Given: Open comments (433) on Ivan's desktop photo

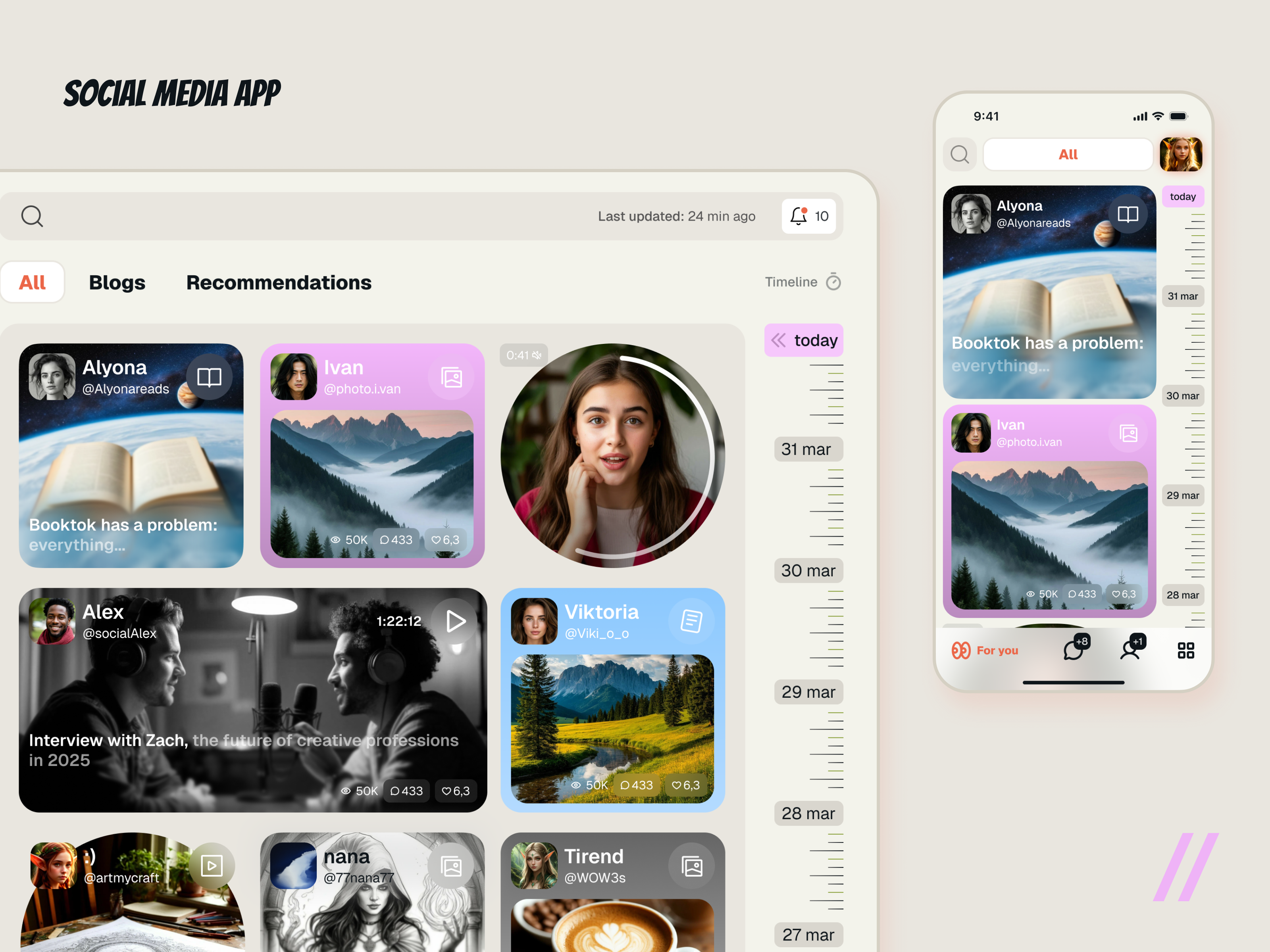Looking at the screenshot, I should pos(396,540).
